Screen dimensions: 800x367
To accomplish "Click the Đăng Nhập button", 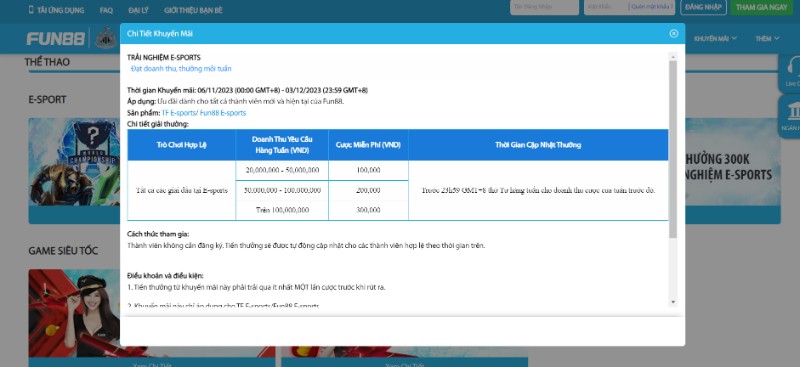I will point(703,7).
